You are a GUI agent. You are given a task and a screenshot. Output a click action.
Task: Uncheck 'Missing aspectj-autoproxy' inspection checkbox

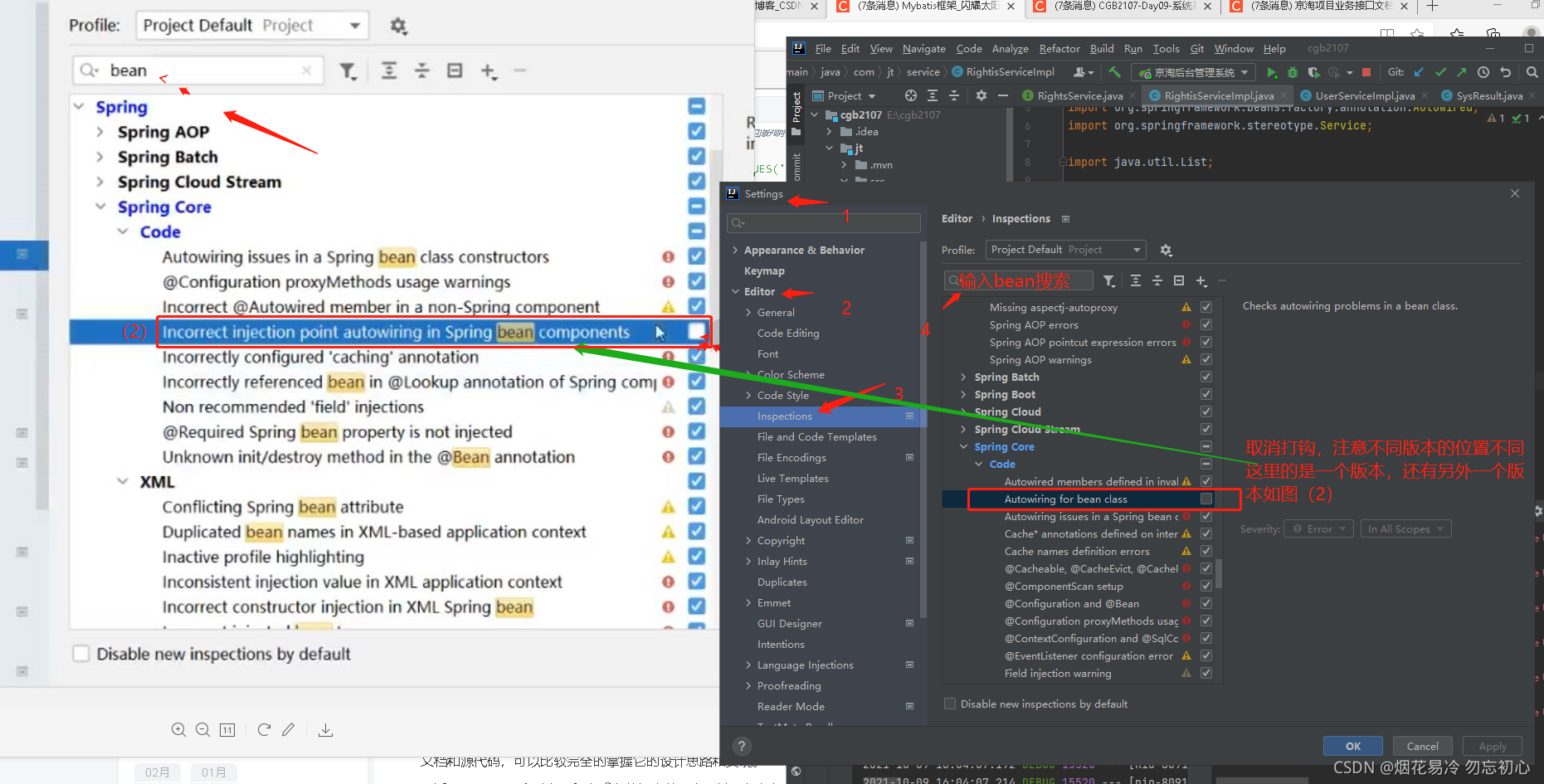pos(1206,307)
